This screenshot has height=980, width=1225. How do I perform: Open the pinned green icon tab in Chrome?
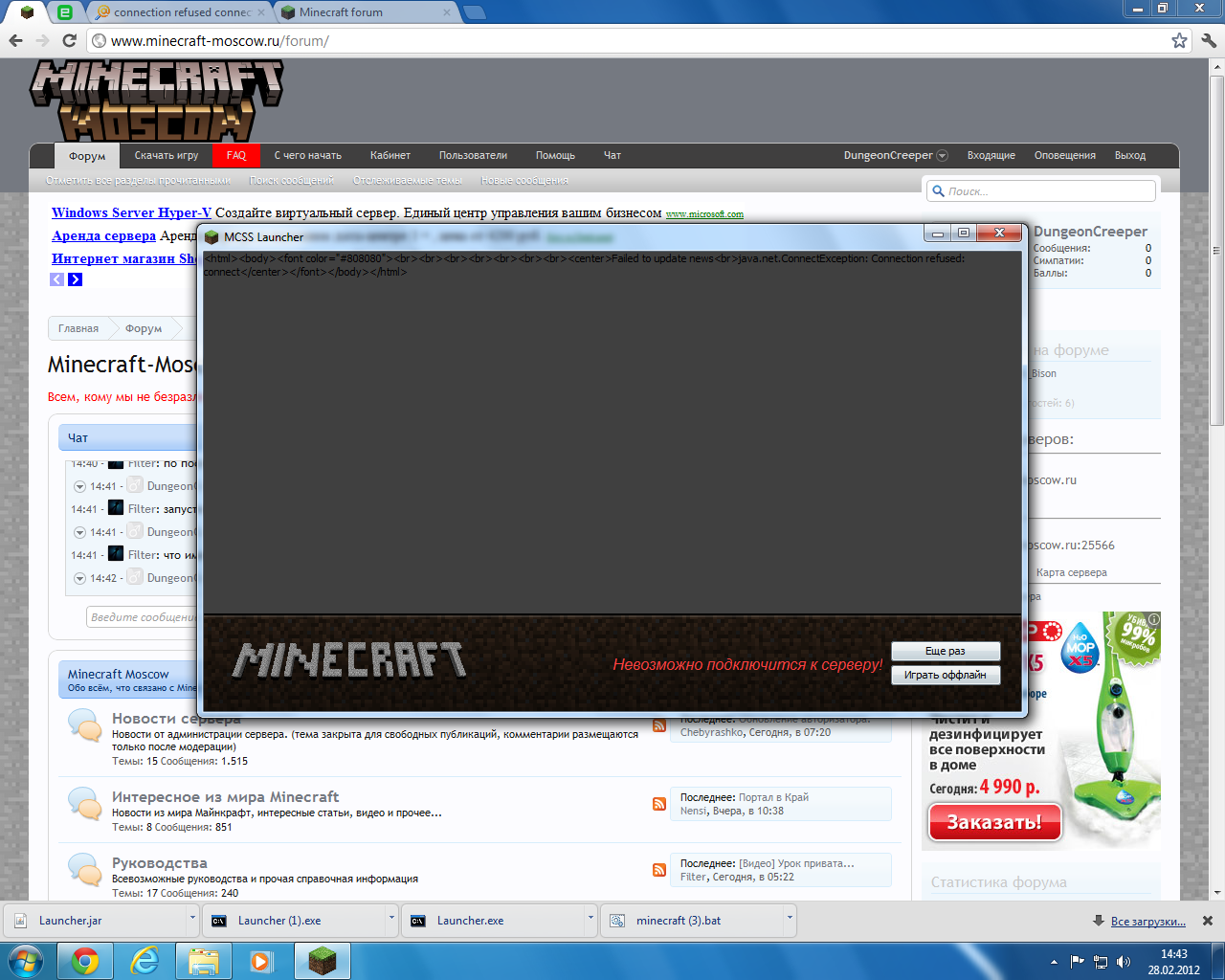(x=64, y=12)
